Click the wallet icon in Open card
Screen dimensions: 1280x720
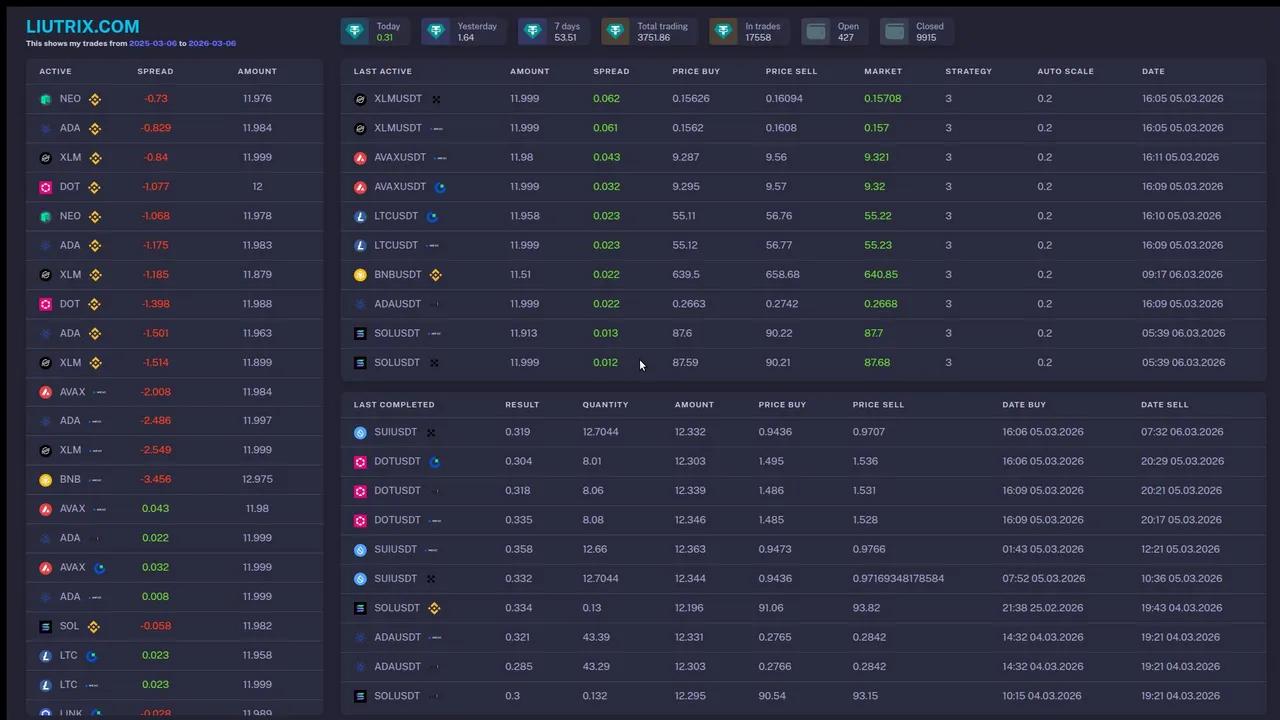point(816,32)
